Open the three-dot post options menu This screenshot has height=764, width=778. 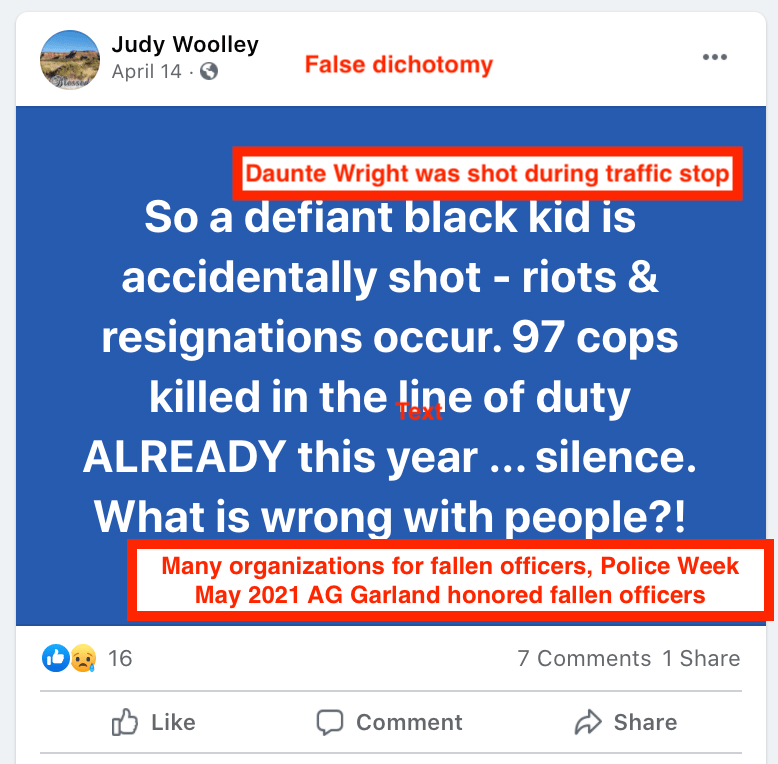coord(714,57)
